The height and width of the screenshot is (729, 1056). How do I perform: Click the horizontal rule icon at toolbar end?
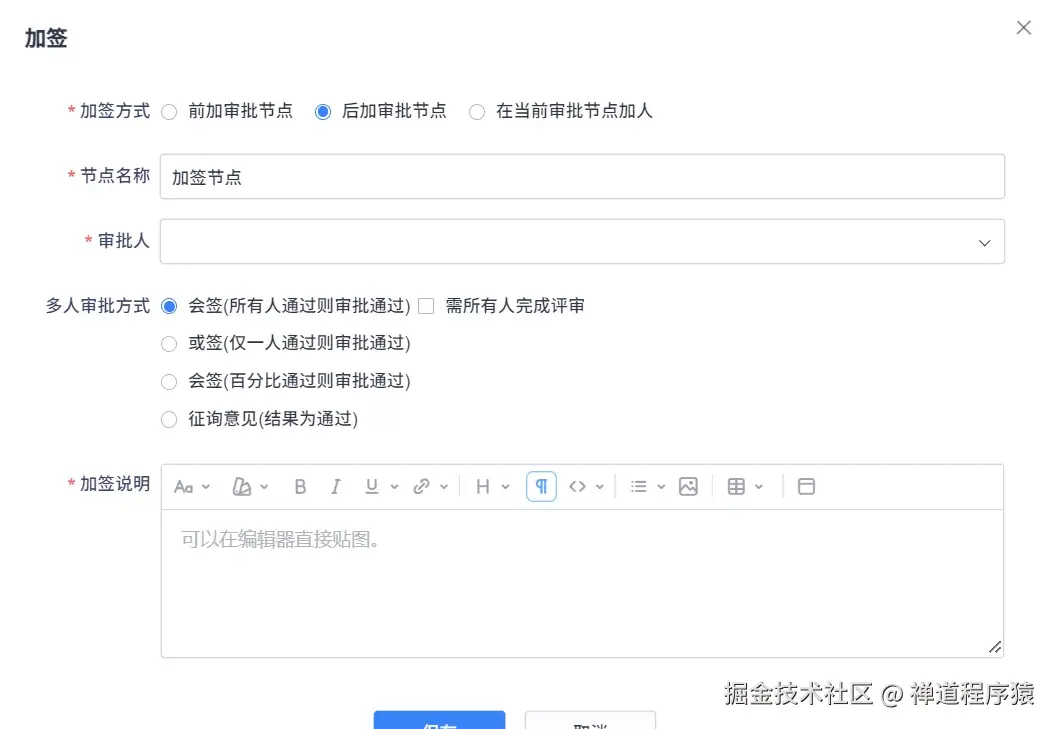pos(806,486)
